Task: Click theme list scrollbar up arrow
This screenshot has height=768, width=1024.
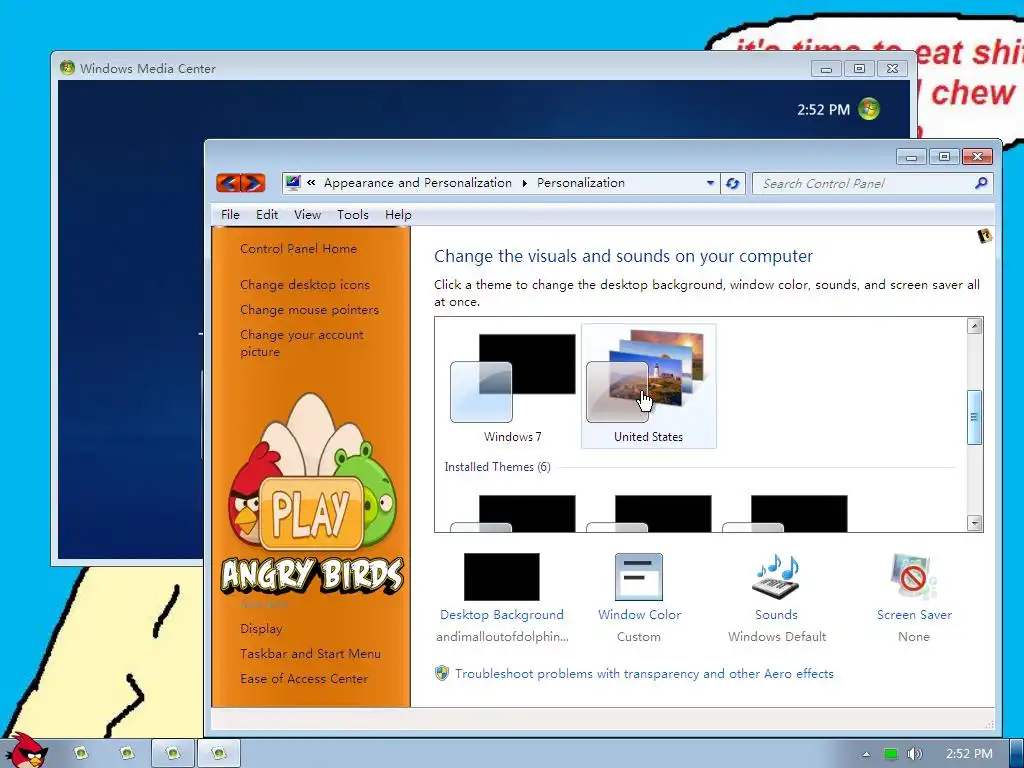Action: [x=974, y=326]
